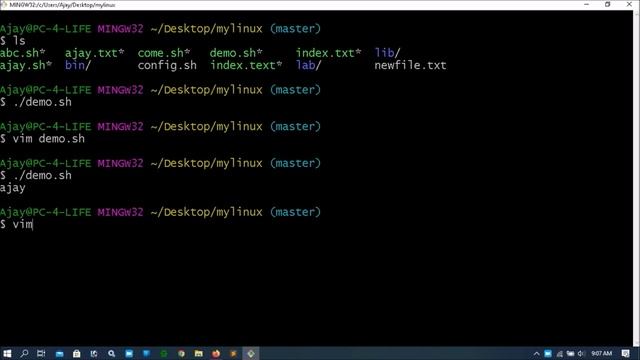Click the 'newfile.txt' file name
The width and height of the screenshot is (640, 360).
click(410, 65)
